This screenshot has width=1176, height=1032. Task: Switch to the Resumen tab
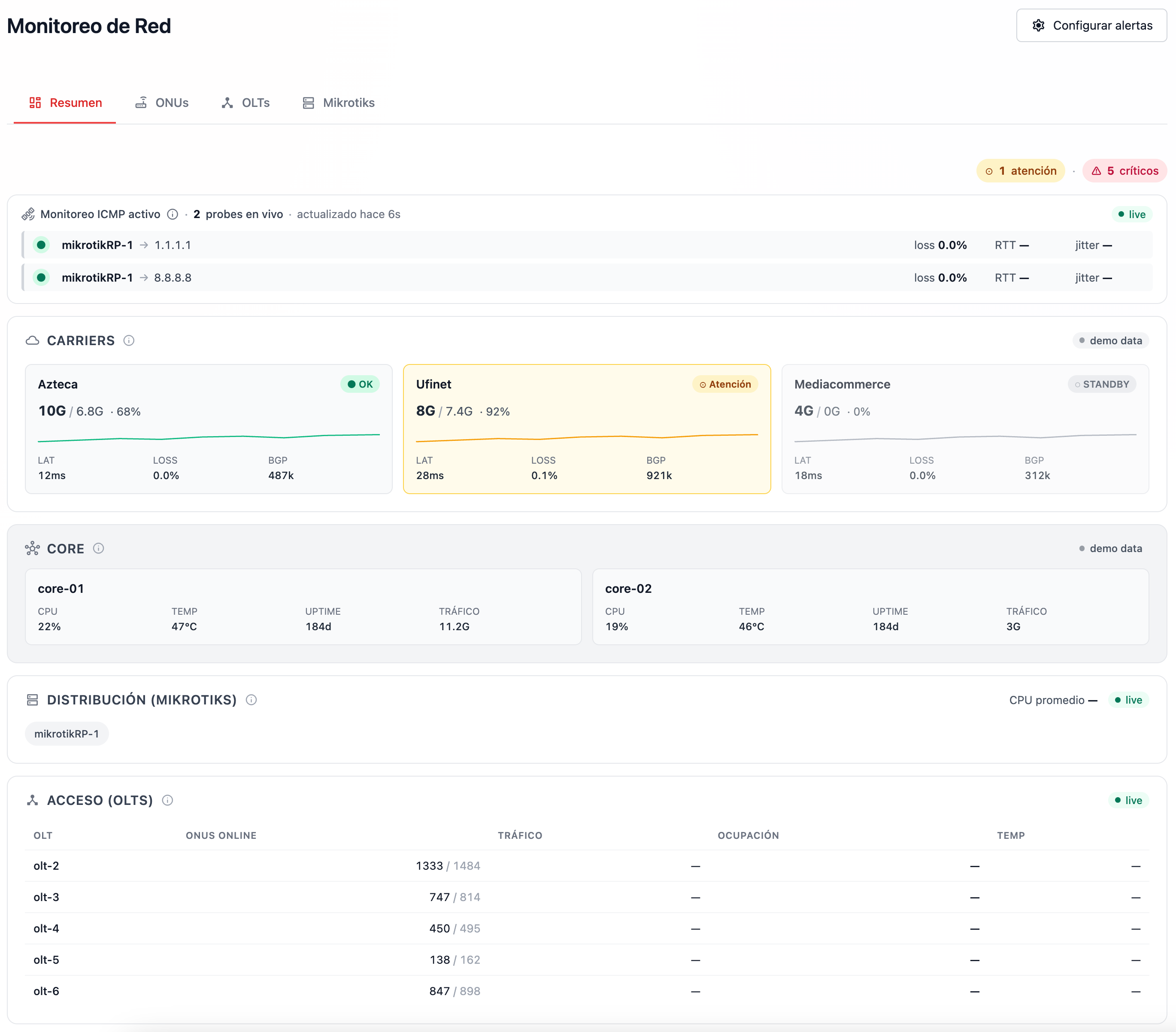pos(65,103)
